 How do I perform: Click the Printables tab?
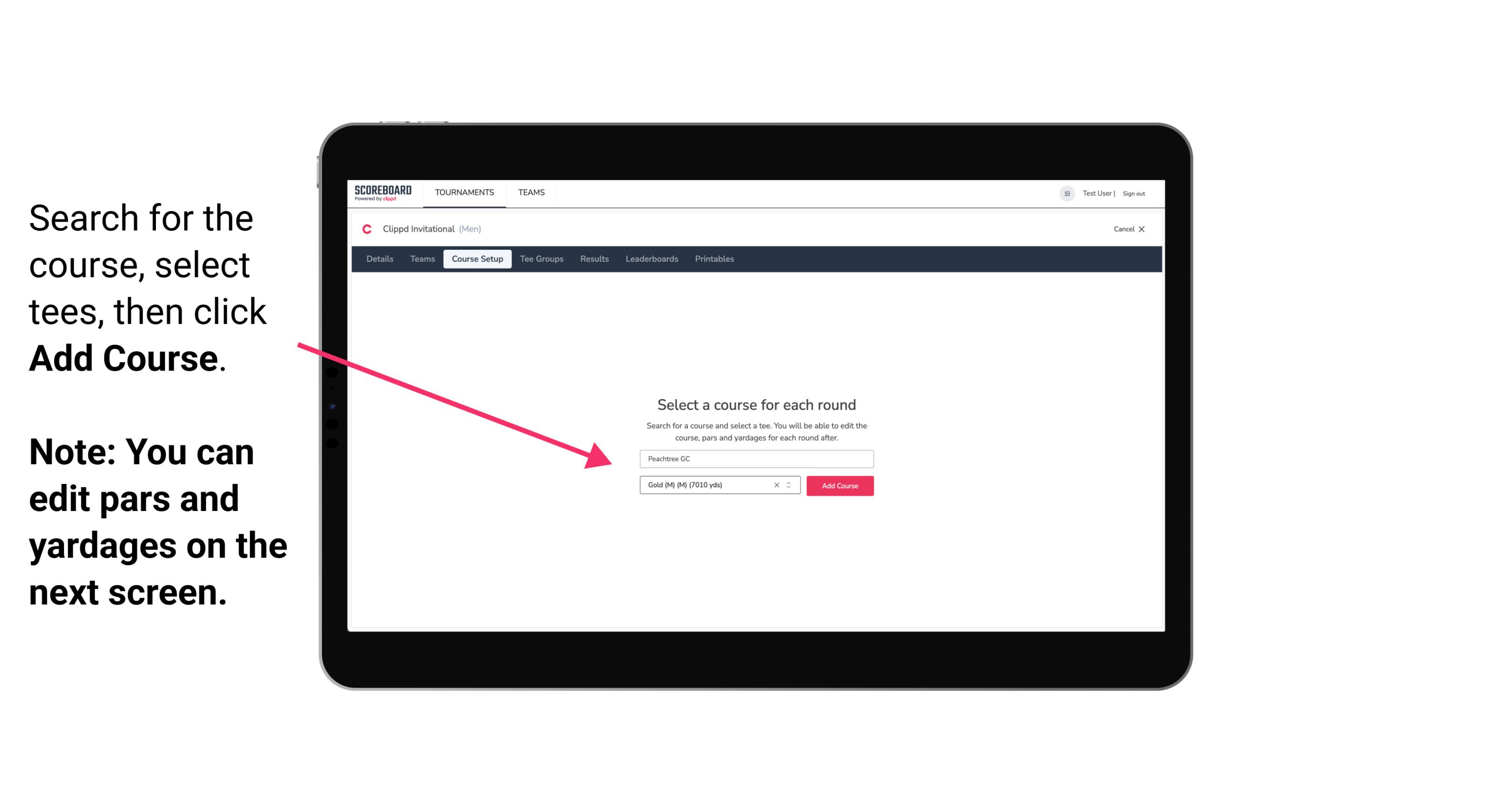tap(715, 259)
